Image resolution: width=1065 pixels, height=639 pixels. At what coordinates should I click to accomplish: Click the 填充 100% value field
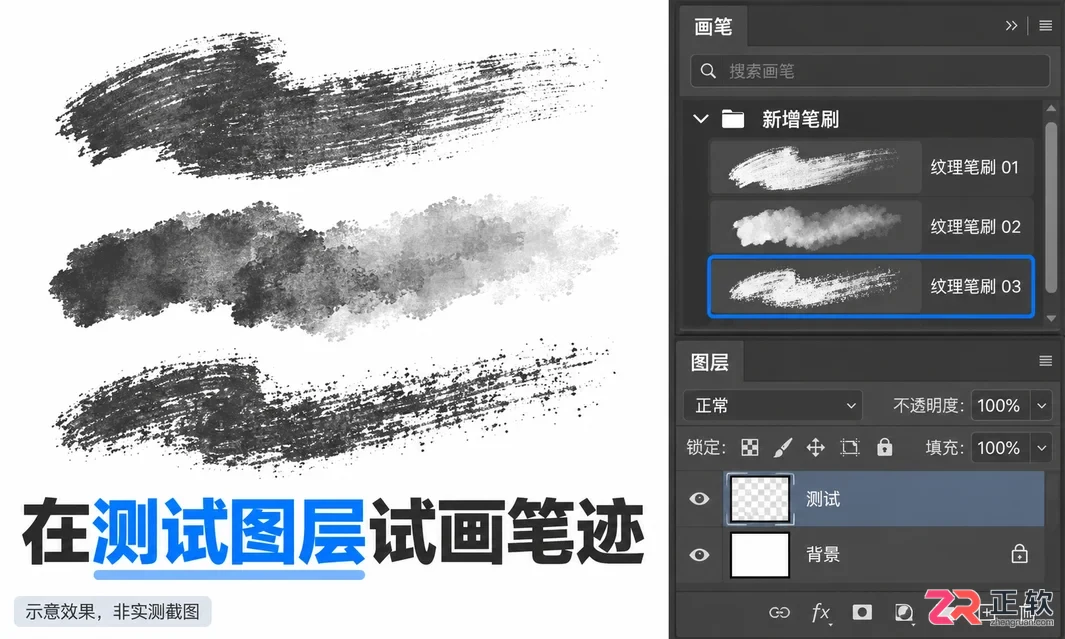click(1001, 448)
